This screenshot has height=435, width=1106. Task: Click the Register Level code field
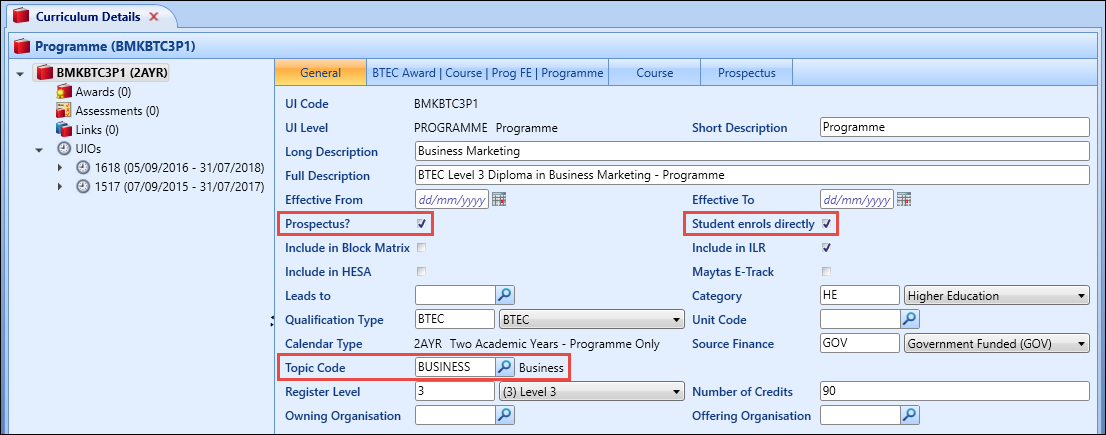(455, 391)
